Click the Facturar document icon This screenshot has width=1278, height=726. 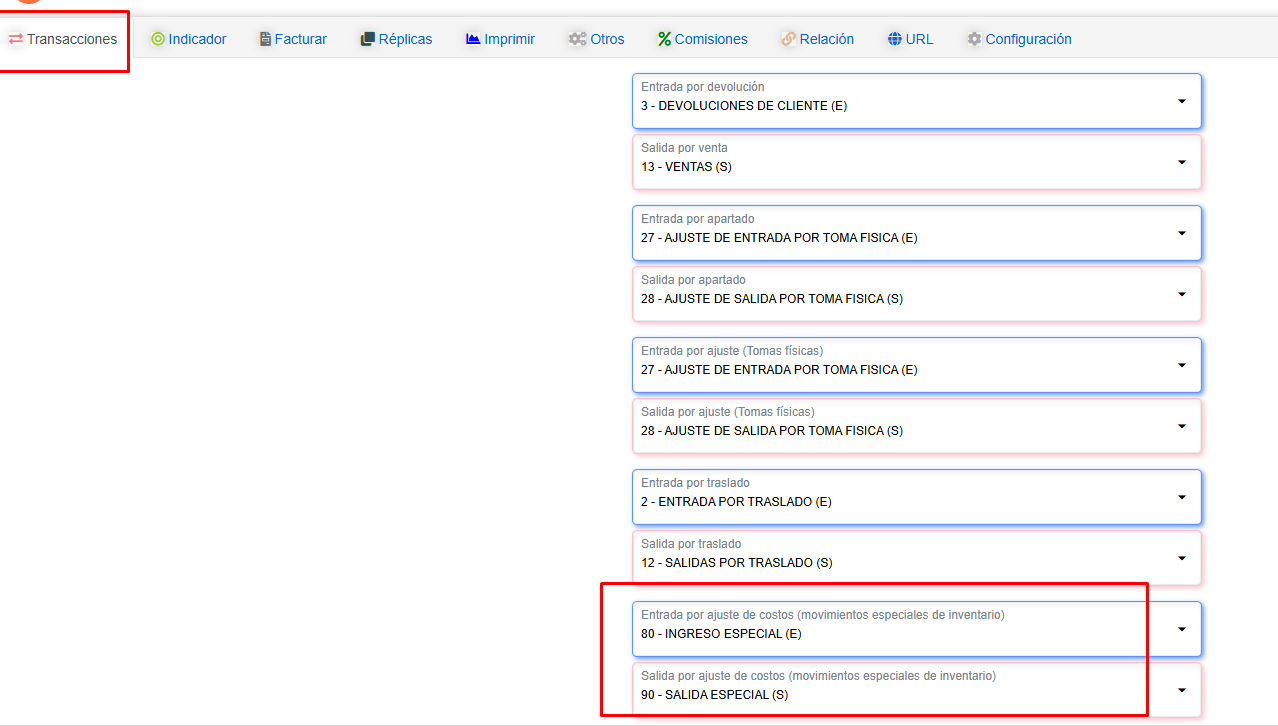click(265, 39)
